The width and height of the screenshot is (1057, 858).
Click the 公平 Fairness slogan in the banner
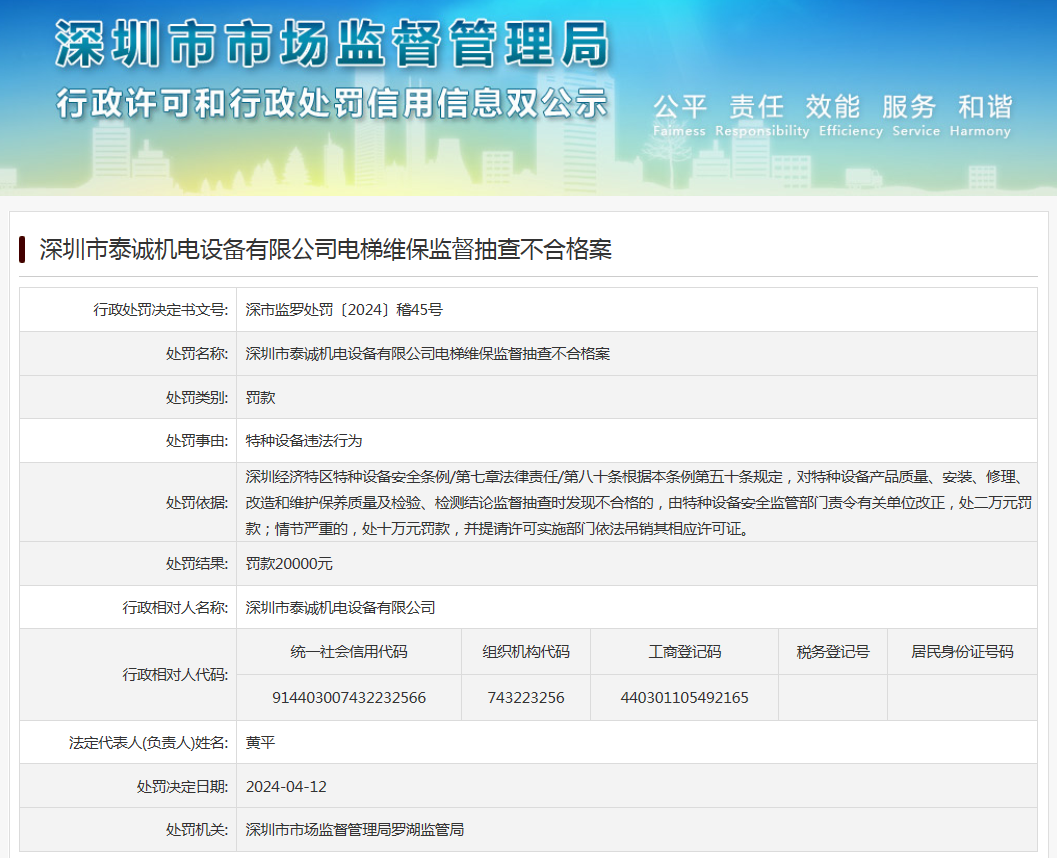680,116
